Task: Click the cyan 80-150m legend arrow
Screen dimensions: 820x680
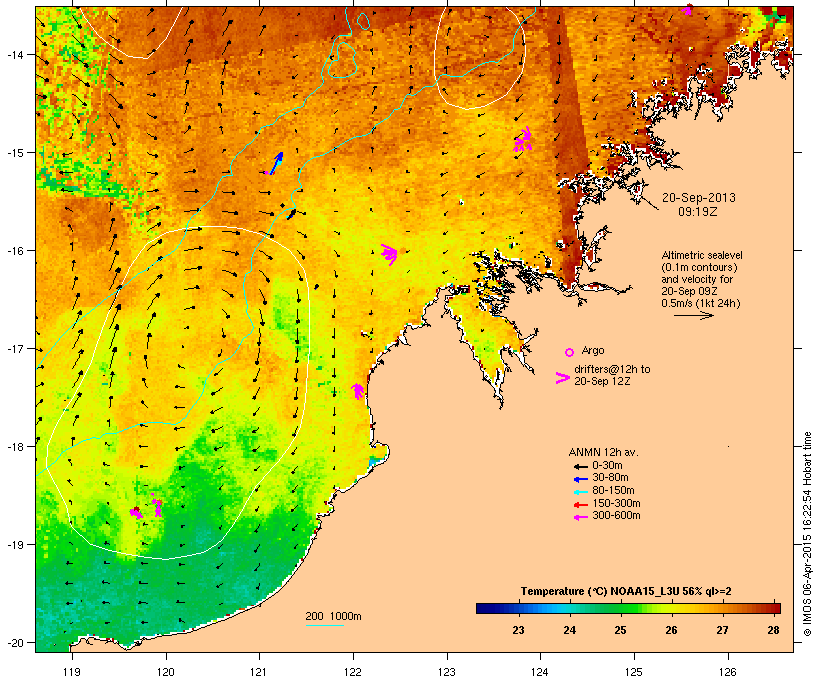Action: pos(580,492)
